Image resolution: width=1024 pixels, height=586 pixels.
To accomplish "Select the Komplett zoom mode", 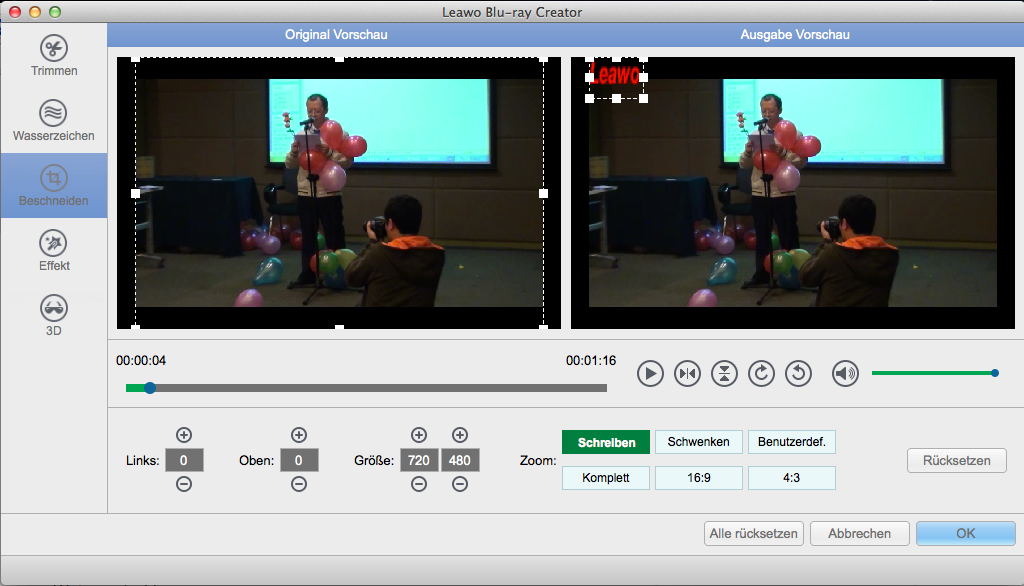I will [x=606, y=478].
